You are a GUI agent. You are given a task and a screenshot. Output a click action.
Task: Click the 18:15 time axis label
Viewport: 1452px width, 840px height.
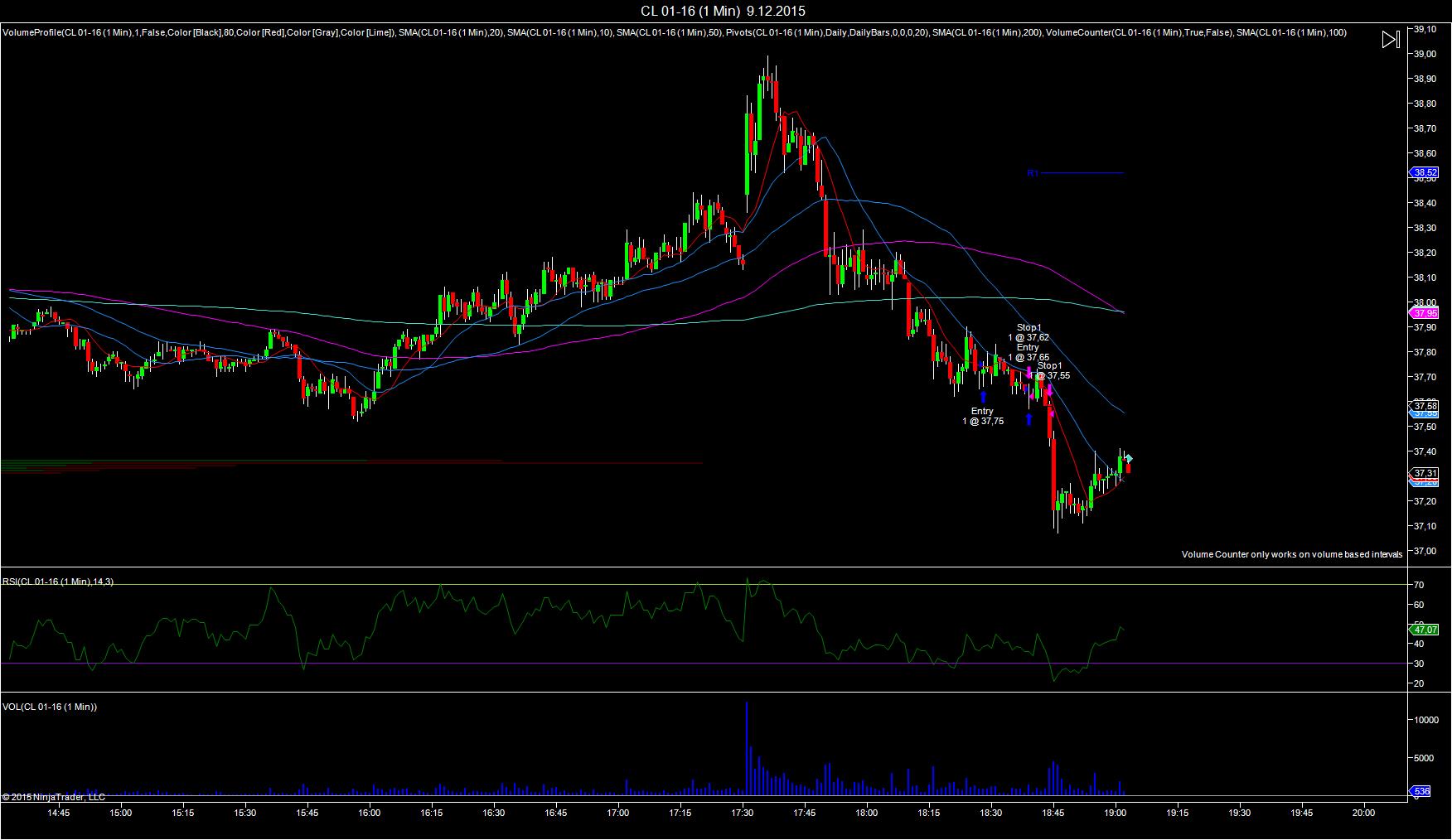pos(929,813)
